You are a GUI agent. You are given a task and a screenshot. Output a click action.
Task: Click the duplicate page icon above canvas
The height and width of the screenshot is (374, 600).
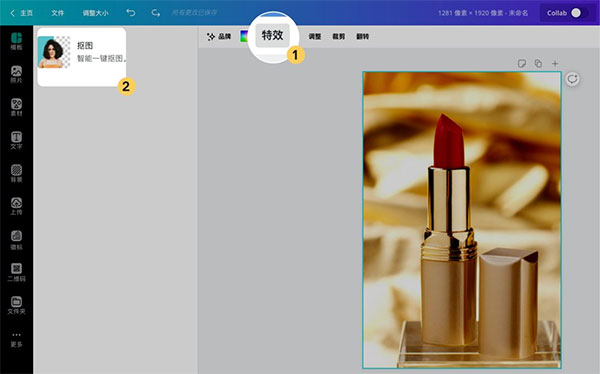(x=538, y=64)
